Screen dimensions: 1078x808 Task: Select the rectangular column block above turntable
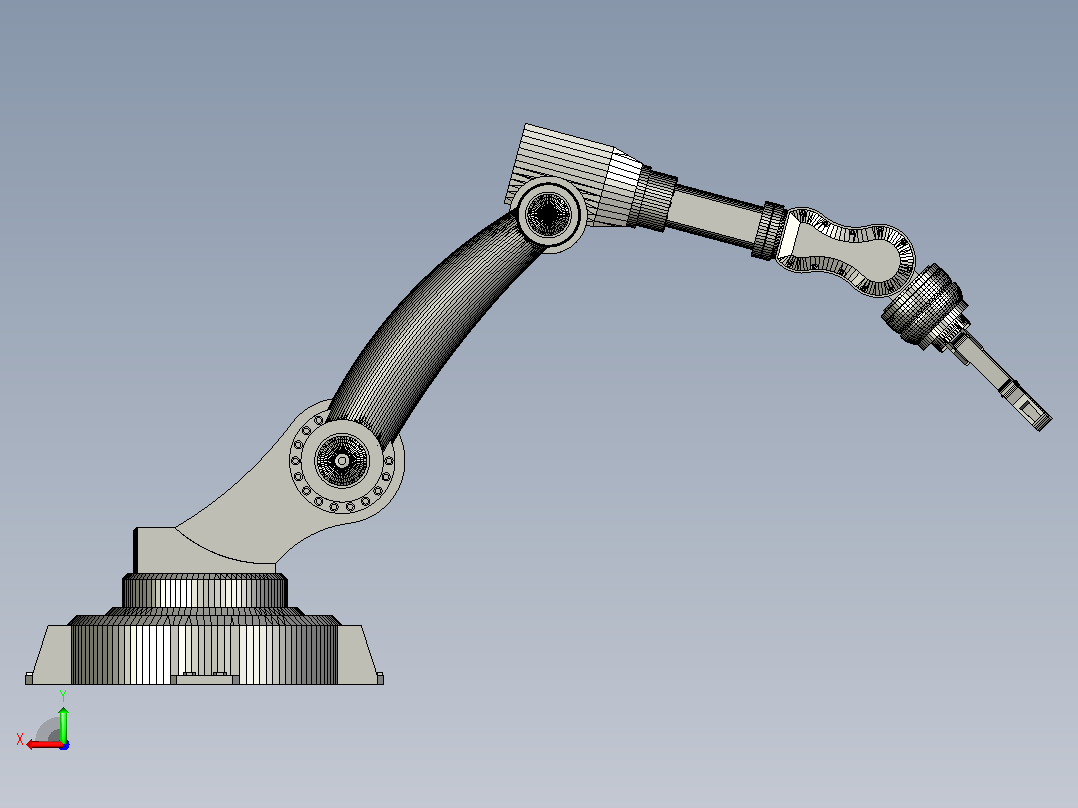point(155,550)
